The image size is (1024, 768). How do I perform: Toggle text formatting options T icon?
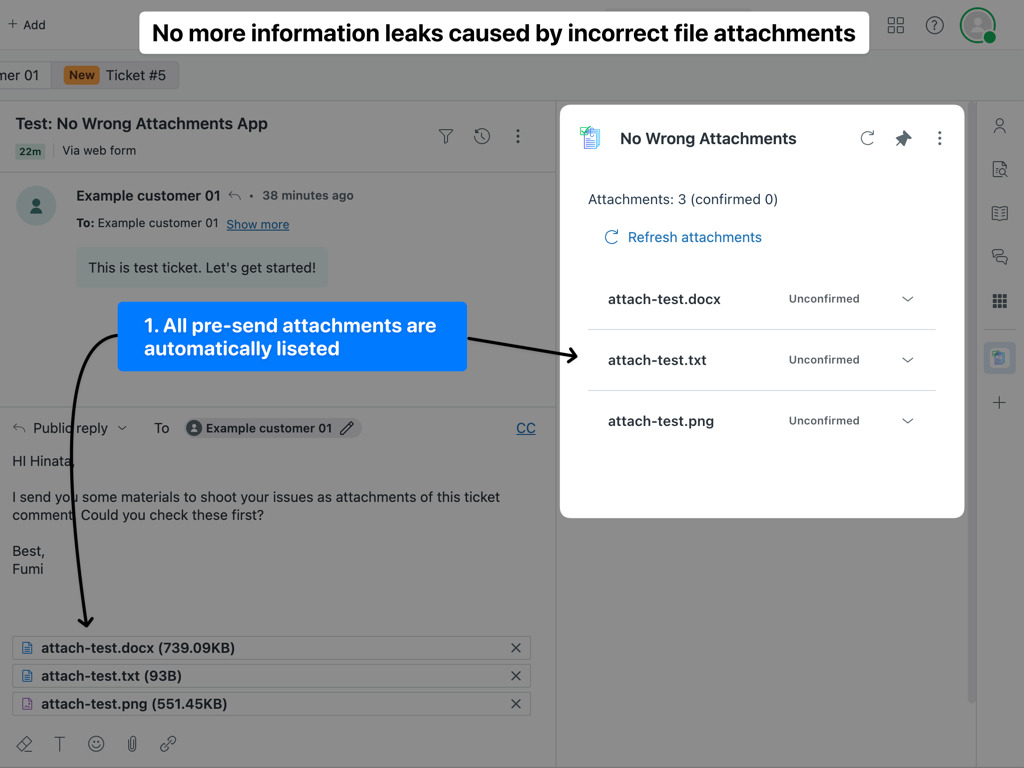[60, 743]
